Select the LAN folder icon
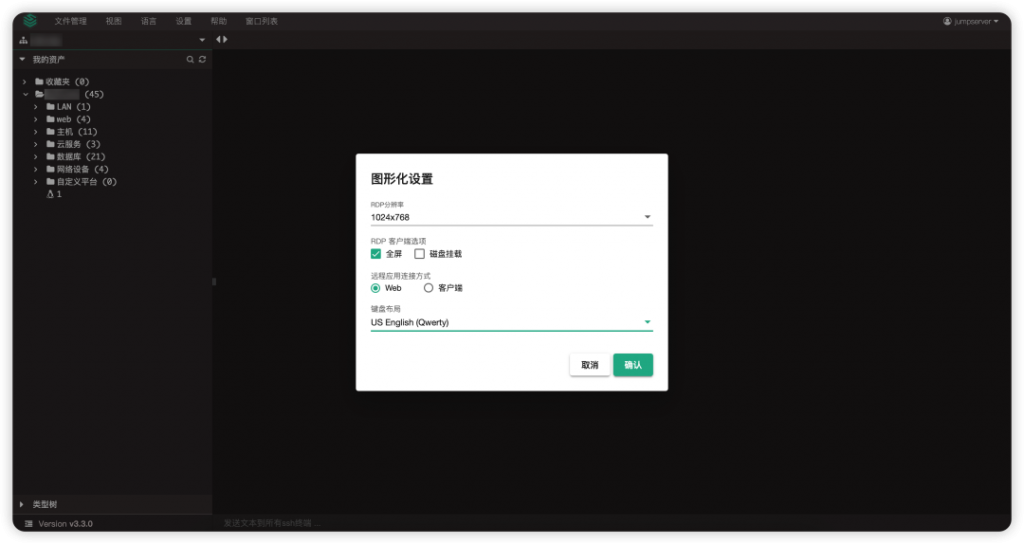This screenshot has width=1024, height=544. tap(50, 106)
